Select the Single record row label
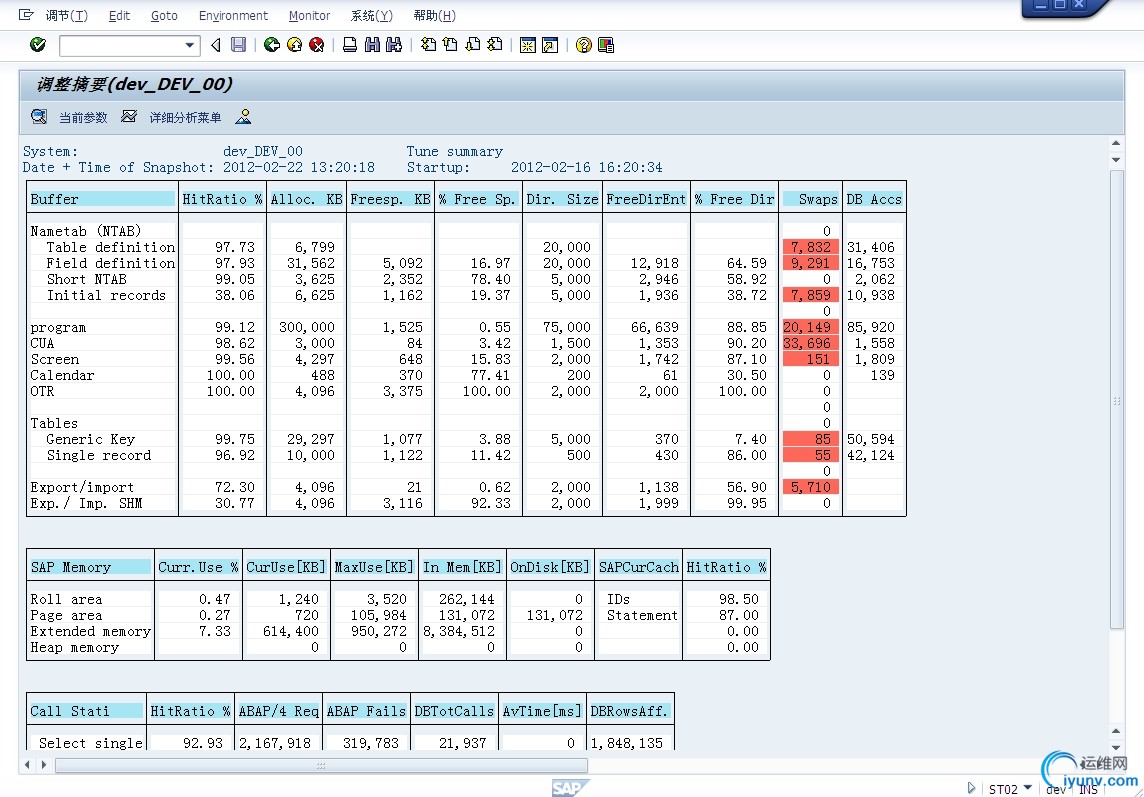Viewport: 1144px width, 797px height. 98,455
